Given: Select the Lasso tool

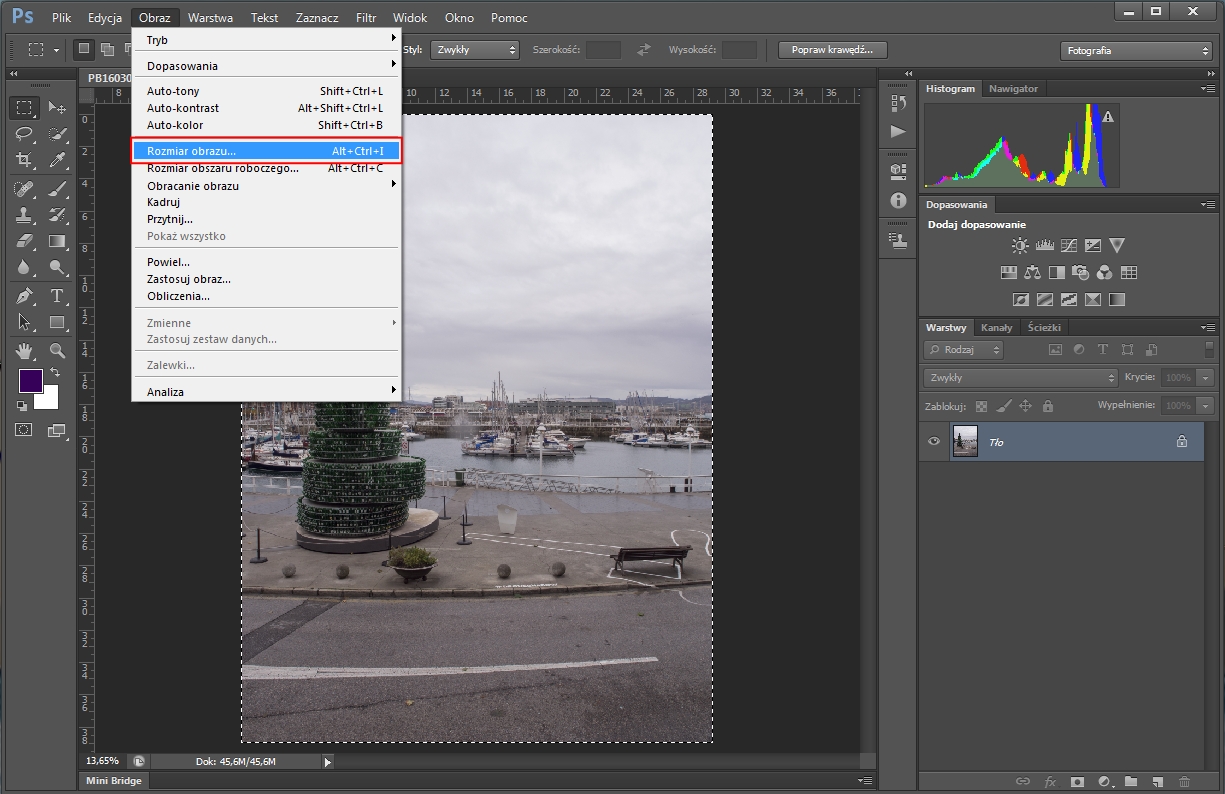Looking at the screenshot, I should pyautogui.click(x=25, y=134).
